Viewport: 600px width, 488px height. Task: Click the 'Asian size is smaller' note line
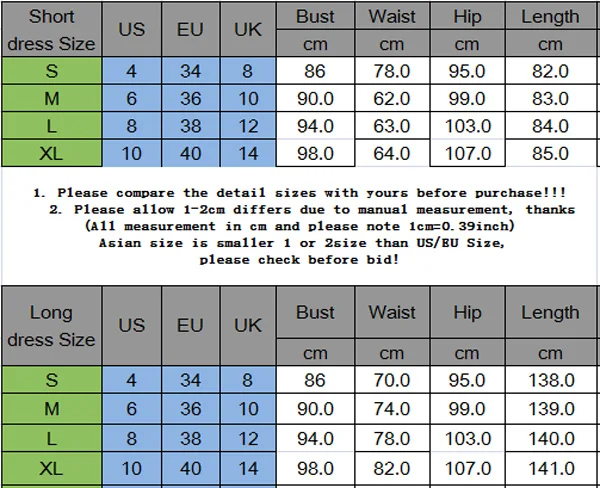(x=302, y=243)
